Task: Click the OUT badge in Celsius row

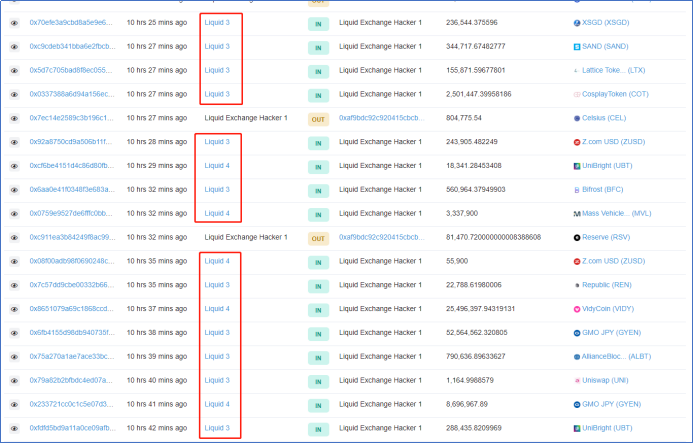Action: 318,118
